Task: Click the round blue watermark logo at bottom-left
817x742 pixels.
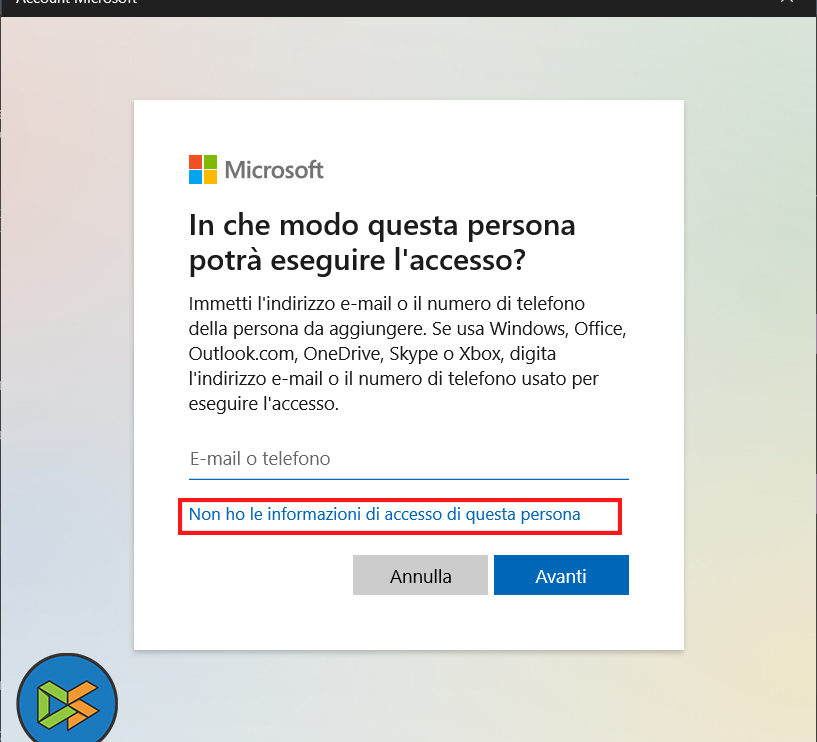Action: (x=67, y=699)
